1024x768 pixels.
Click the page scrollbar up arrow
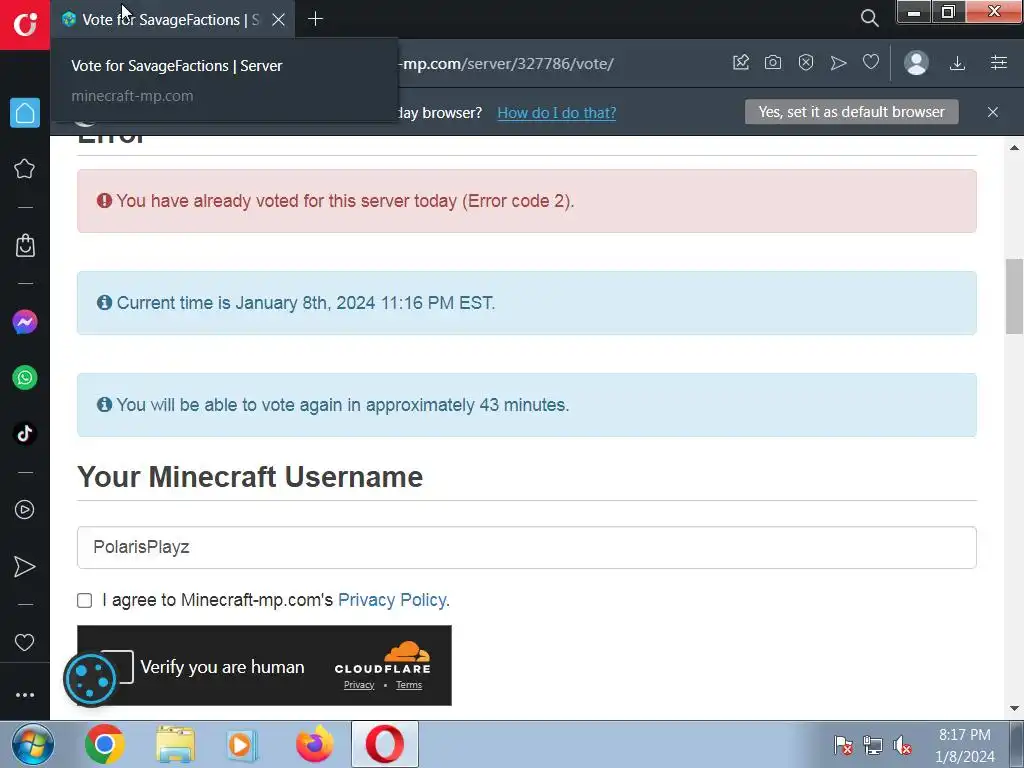[x=1014, y=148]
